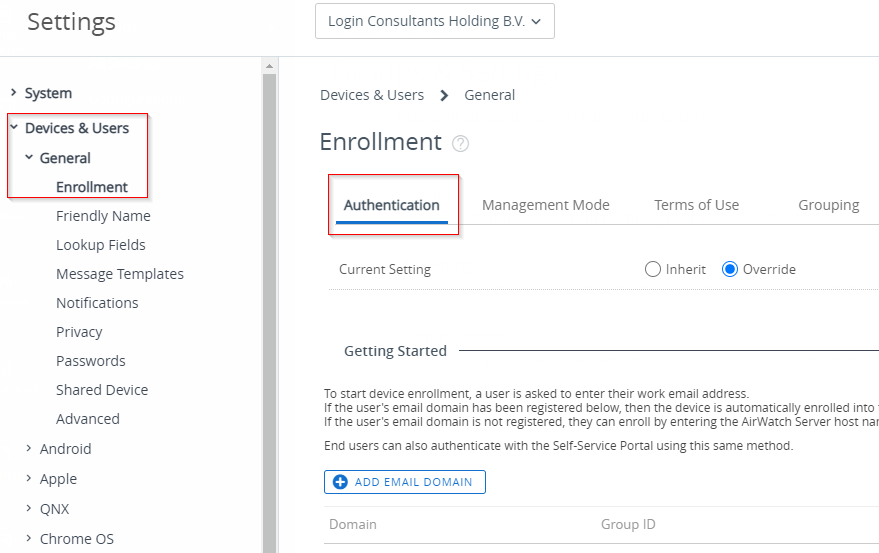Viewport: 879px width, 553px height.
Task: Expand the System tree node
Action: click(x=13, y=93)
